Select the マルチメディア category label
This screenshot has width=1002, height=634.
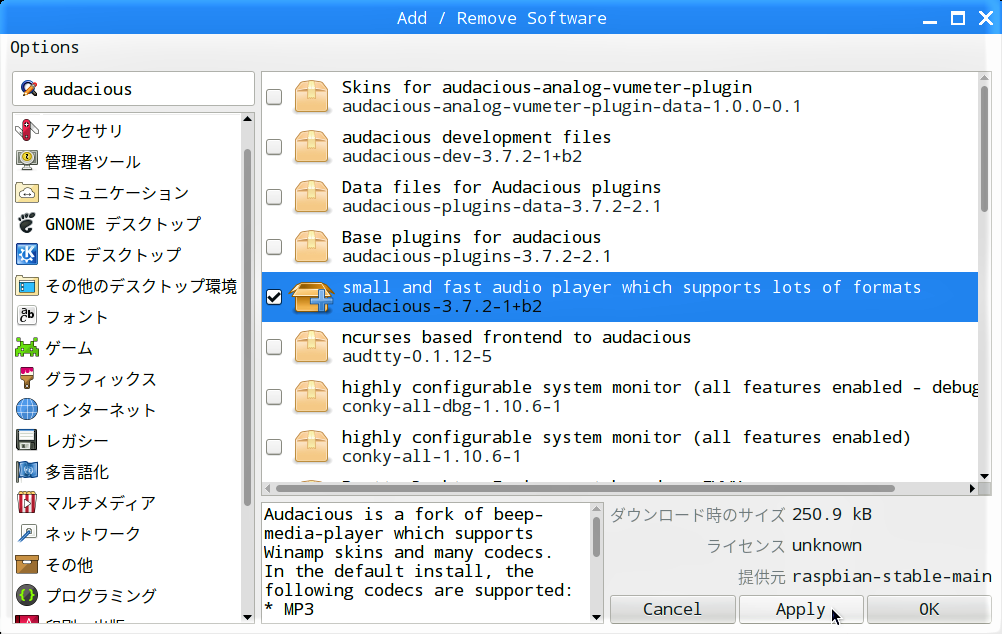(100, 503)
